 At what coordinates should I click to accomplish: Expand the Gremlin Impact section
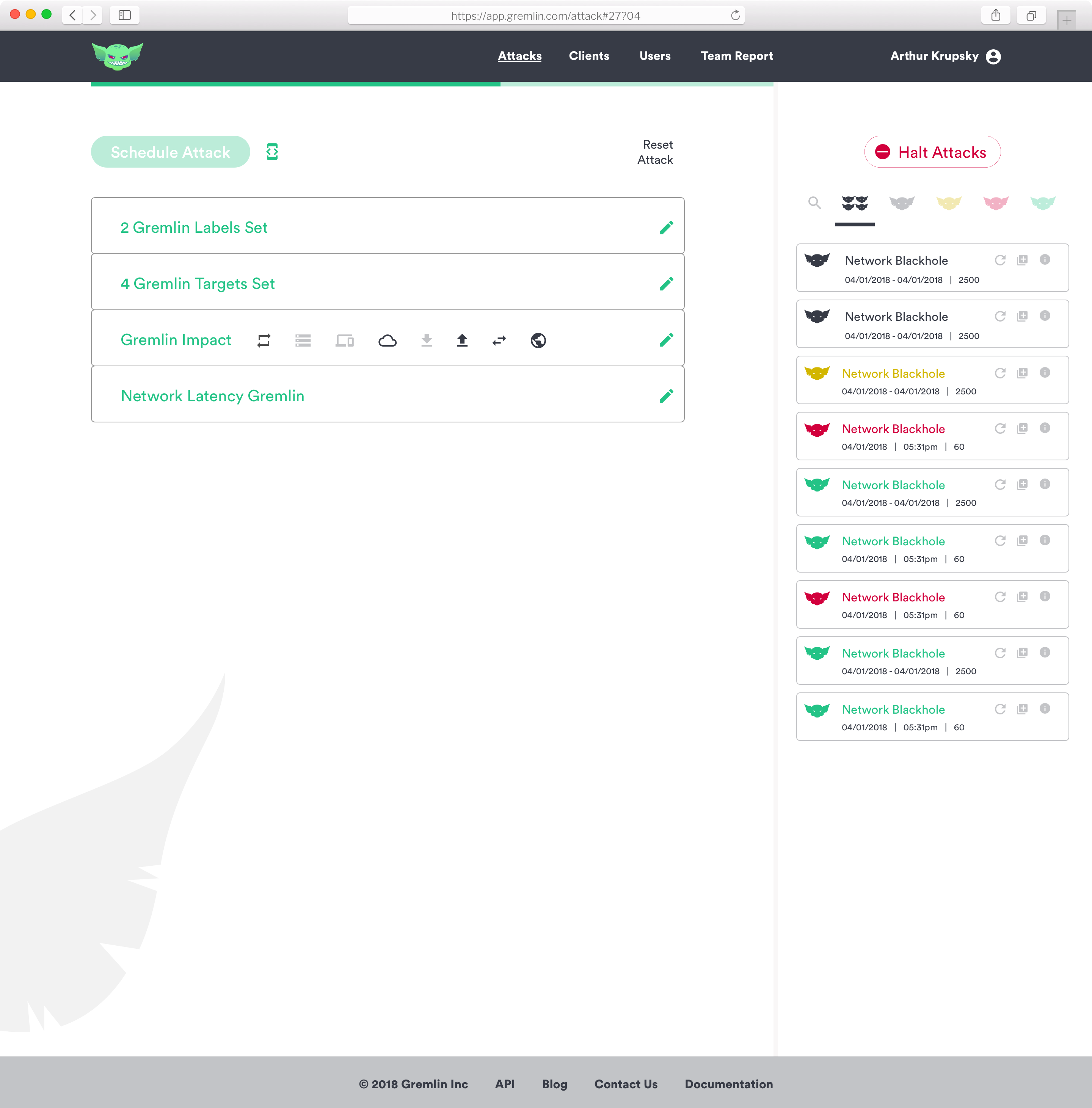(388, 338)
